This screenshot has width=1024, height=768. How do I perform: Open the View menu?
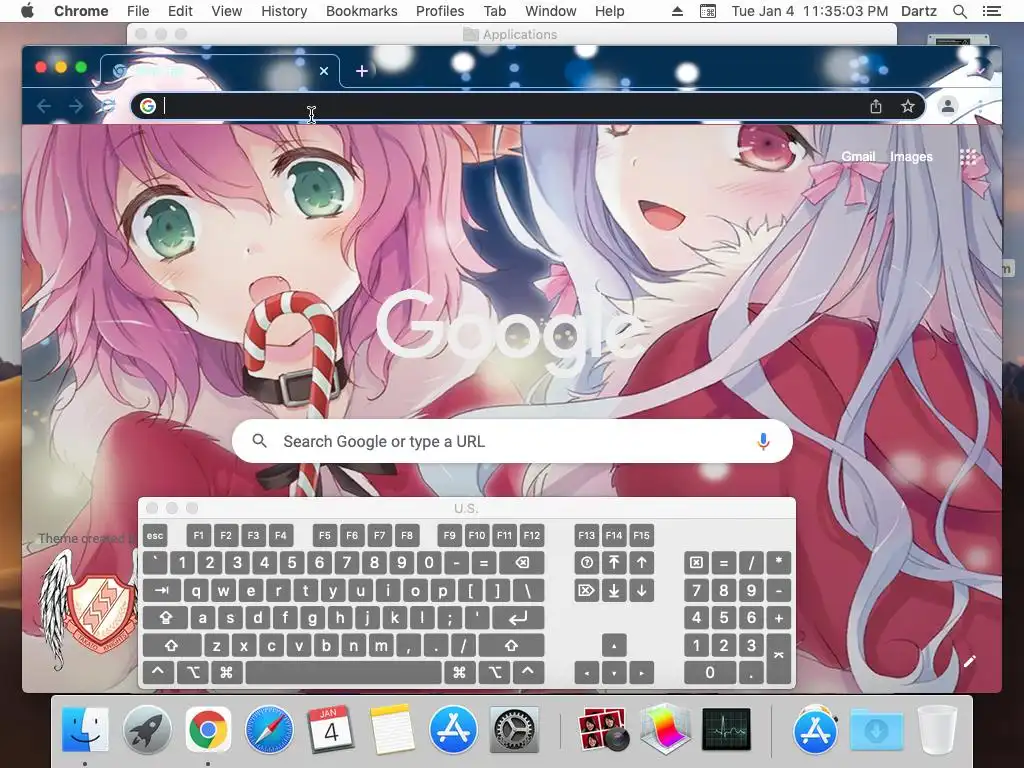point(227,11)
